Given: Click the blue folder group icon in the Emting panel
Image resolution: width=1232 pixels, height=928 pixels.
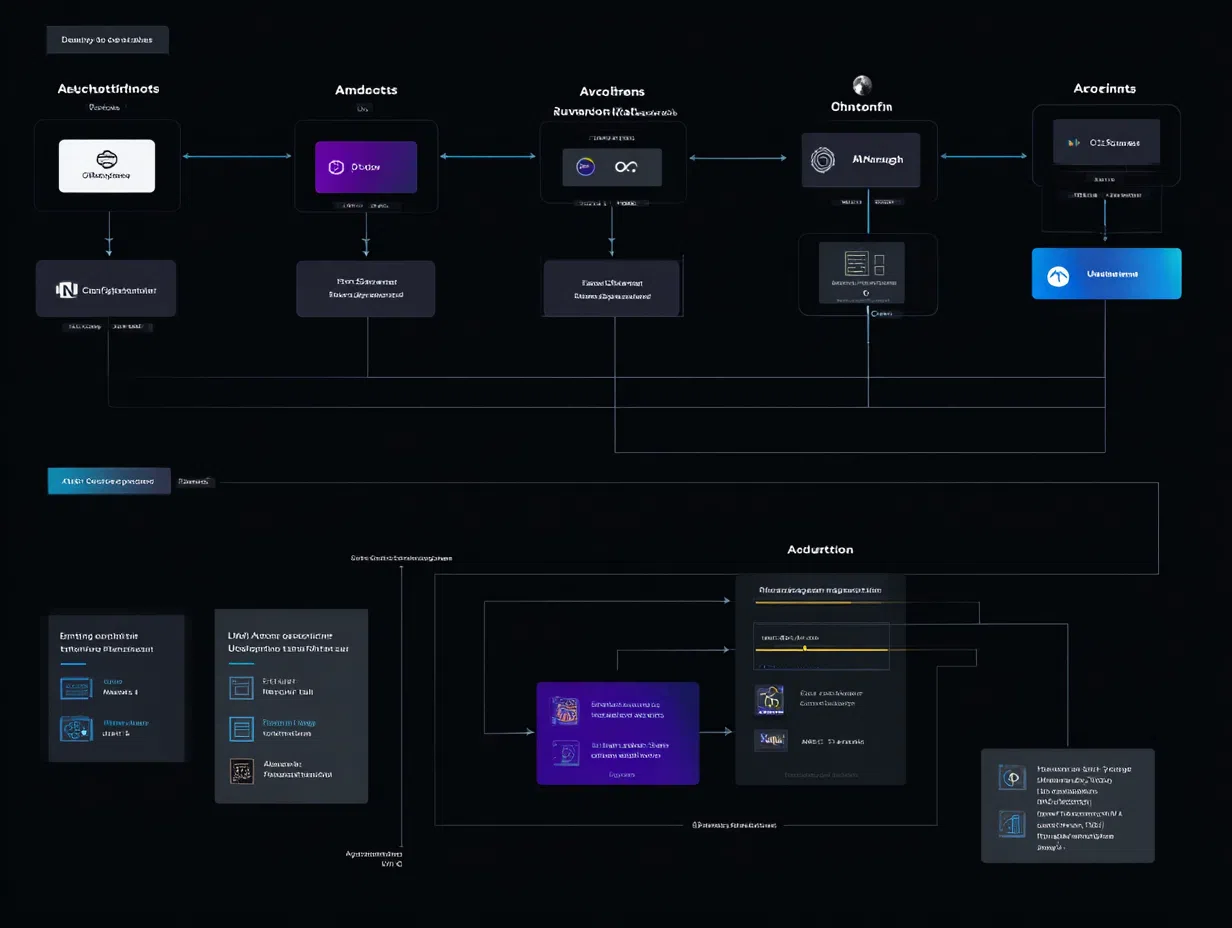Looking at the screenshot, I should pyautogui.click(x=76, y=728).
